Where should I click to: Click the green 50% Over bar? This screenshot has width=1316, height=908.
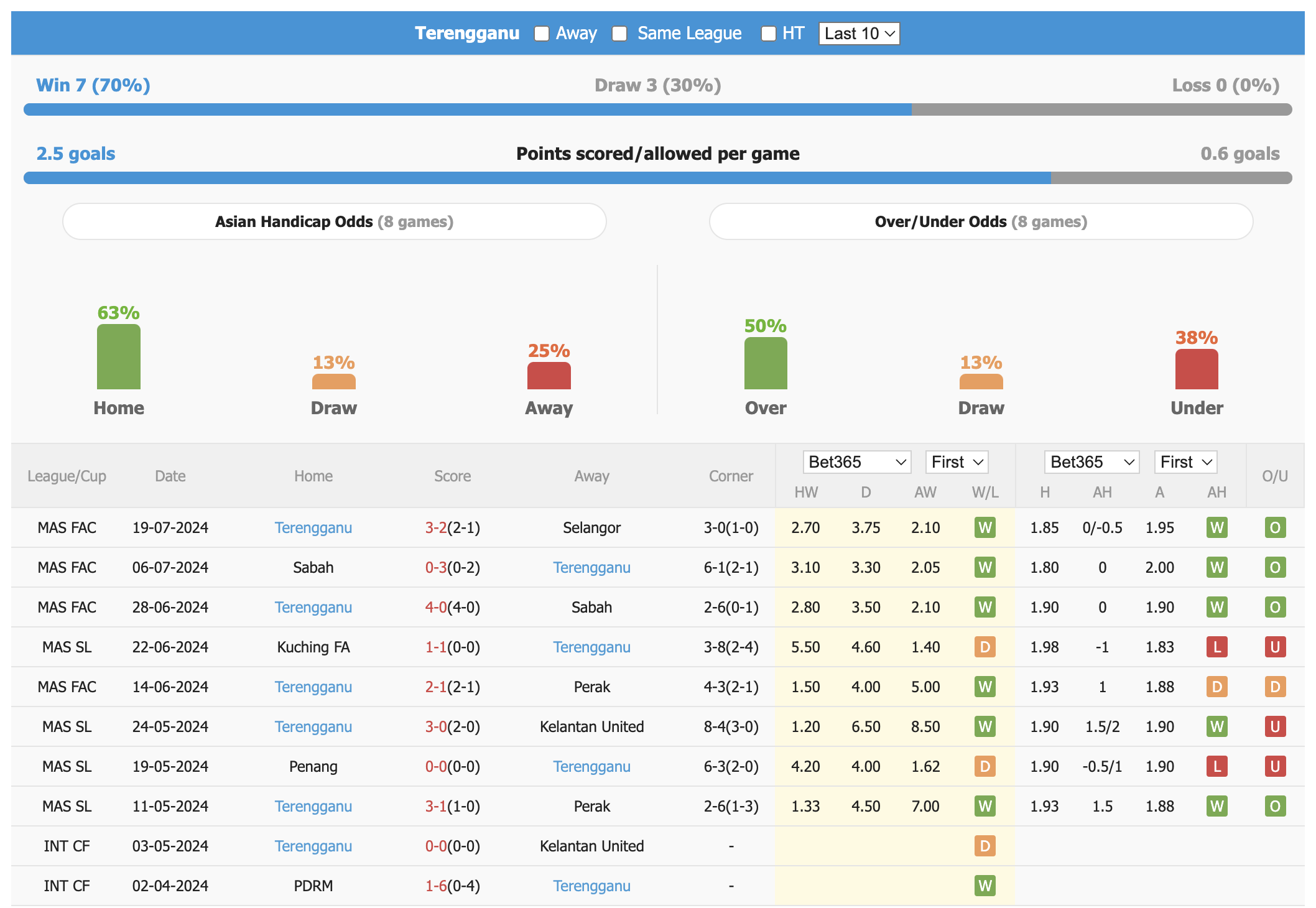tap(766, 363)
